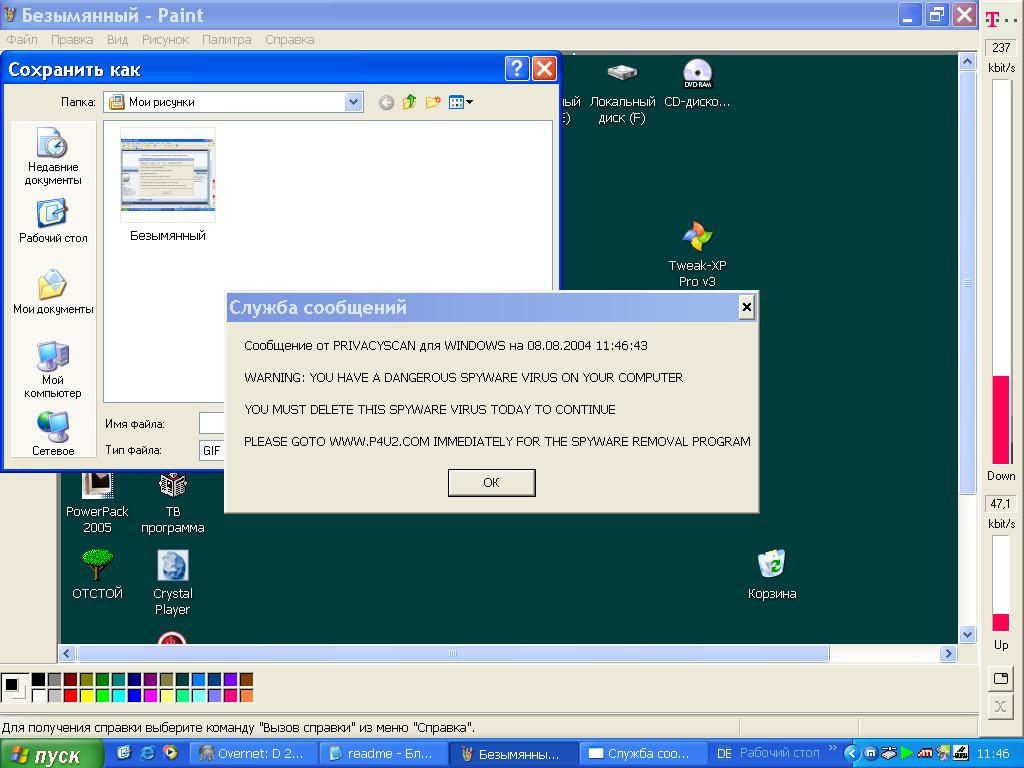Open the Правка menu in Paint
Screen dimensions: 1024x768
pyautogui.click(x=72, y=39)
